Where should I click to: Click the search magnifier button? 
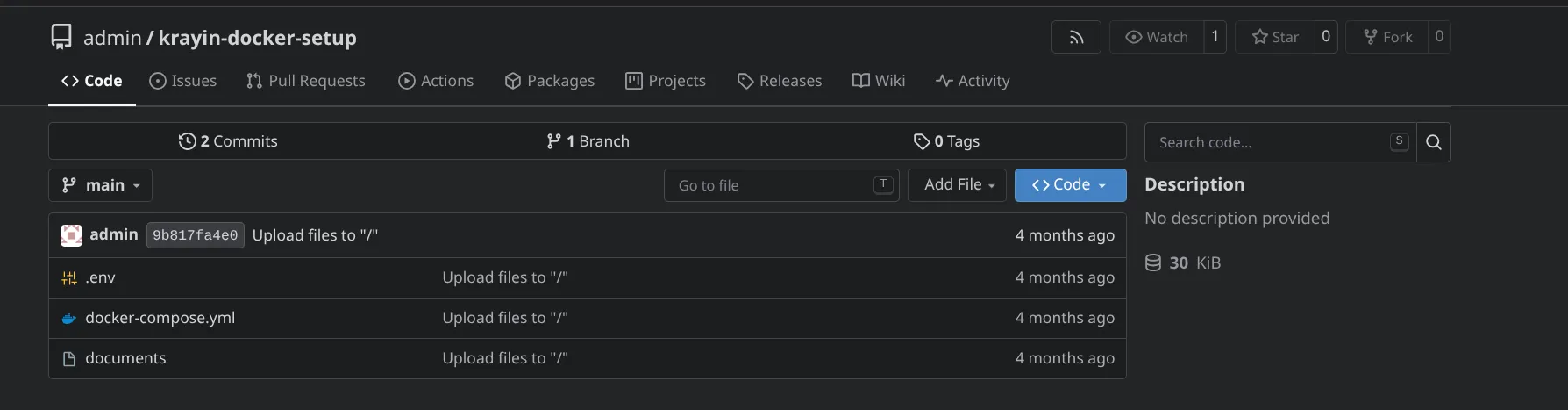[x=1434, y=142]
